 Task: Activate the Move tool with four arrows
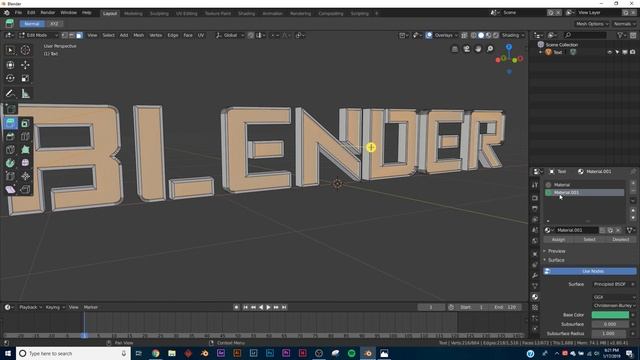coord(25,65)
